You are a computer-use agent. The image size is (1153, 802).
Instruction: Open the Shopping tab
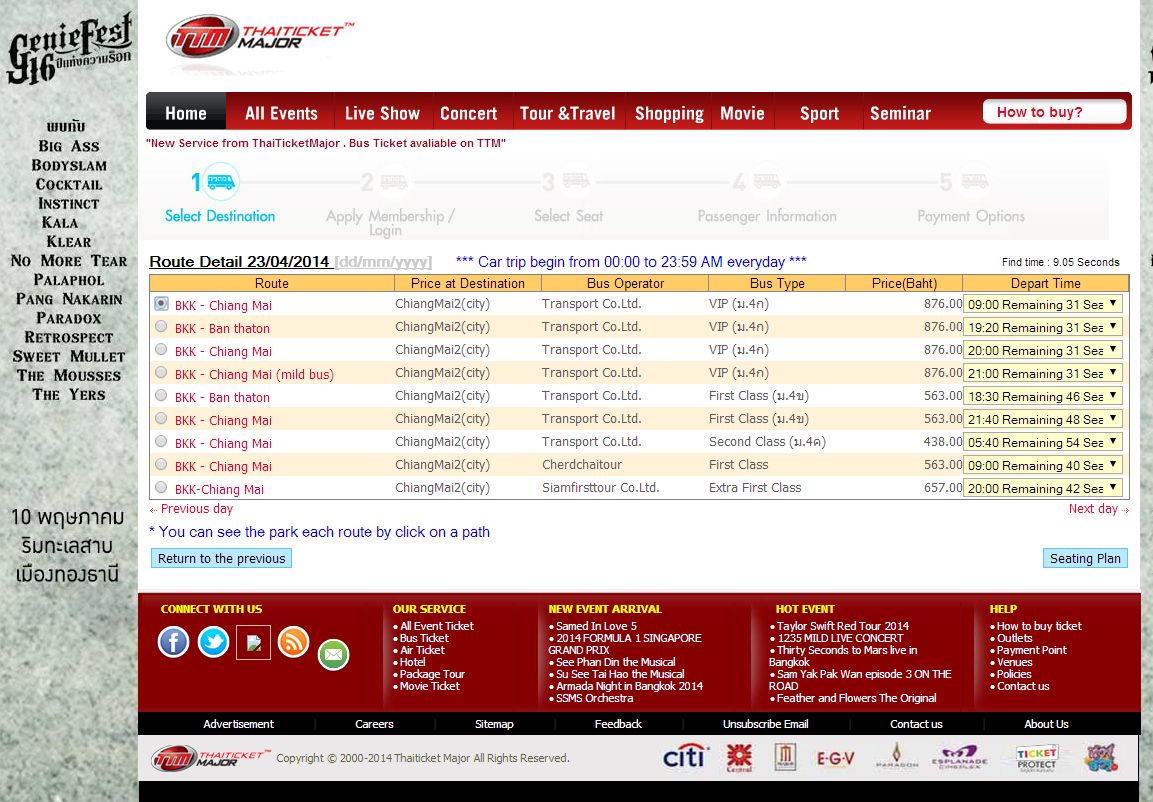pos(669,113)
